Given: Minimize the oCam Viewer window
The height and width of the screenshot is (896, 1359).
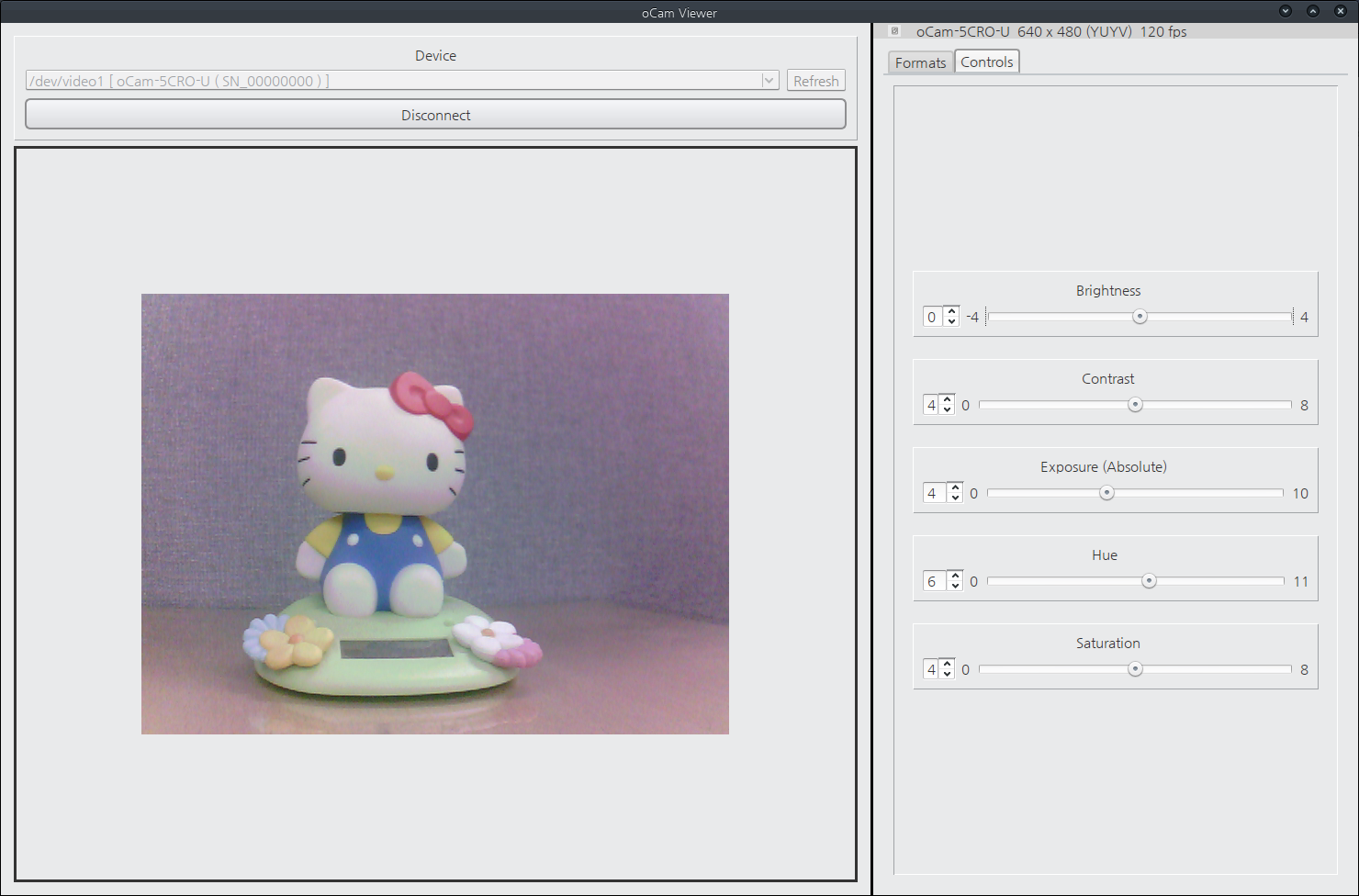Looking at the screenshot, I should tap(1285, 11).
